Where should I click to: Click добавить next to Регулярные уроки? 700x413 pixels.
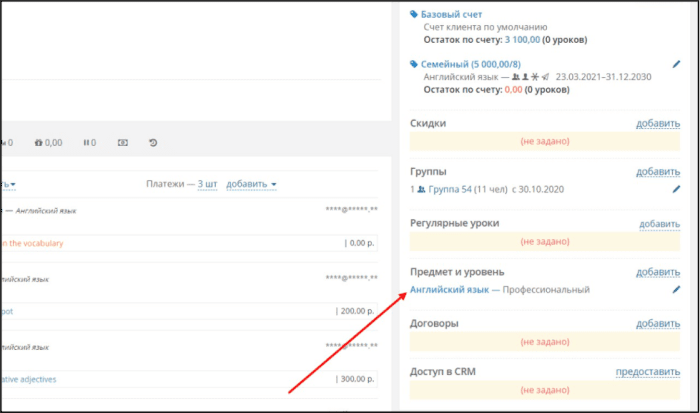[x=659, y=224]
